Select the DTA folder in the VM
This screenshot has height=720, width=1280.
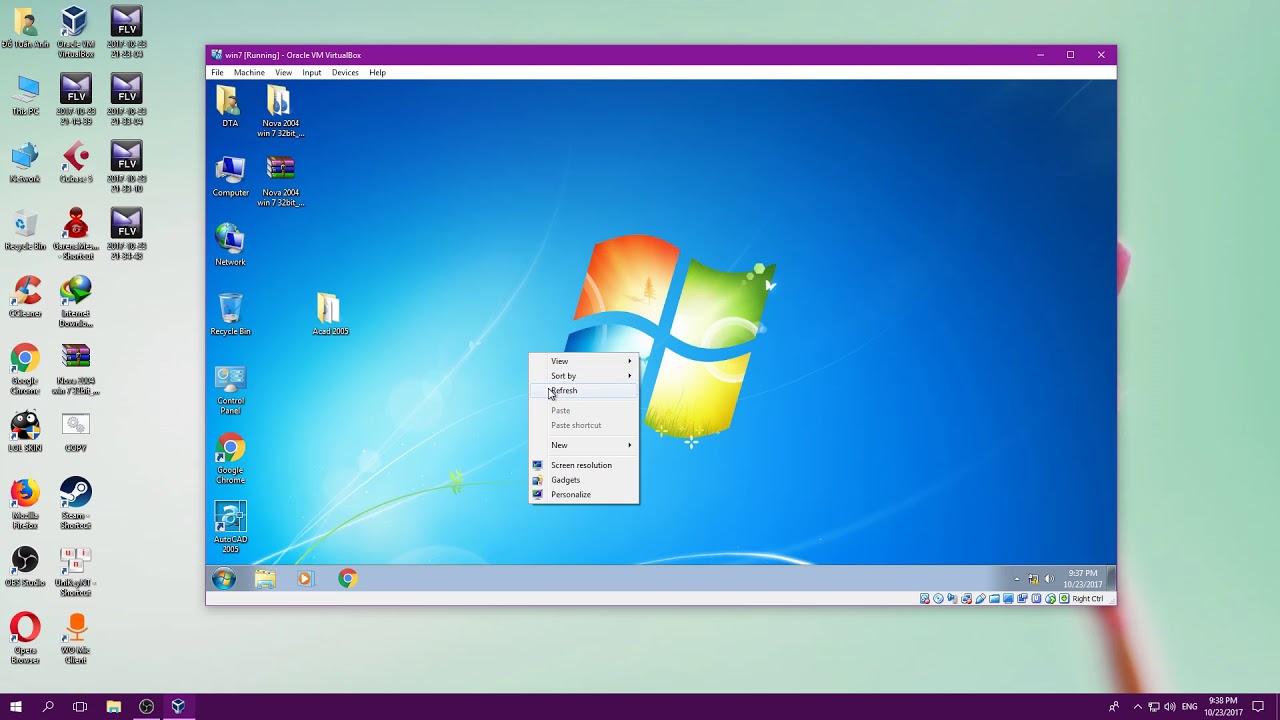pos(230,107)
